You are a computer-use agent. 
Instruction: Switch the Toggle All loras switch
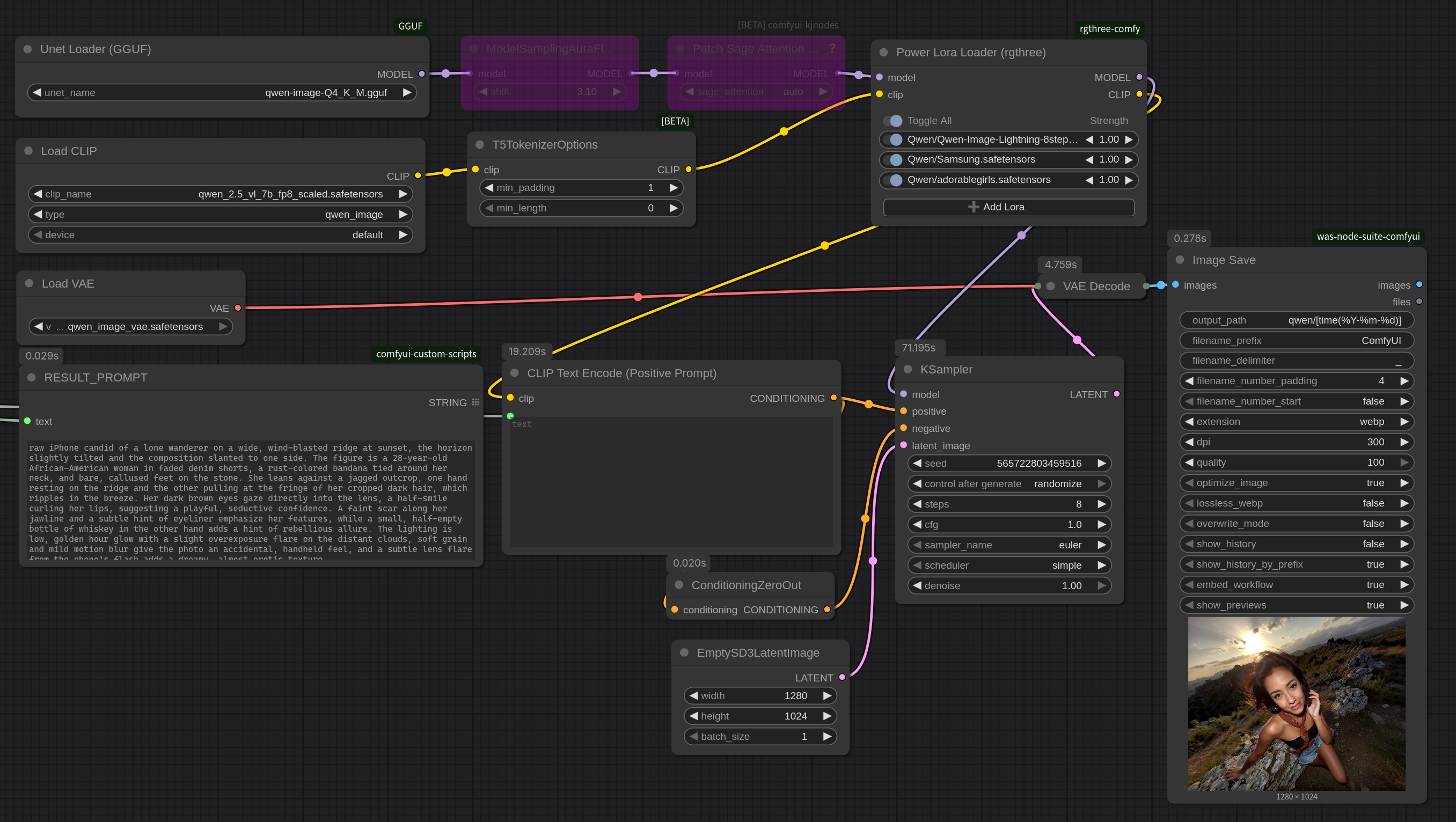(893, 121)
